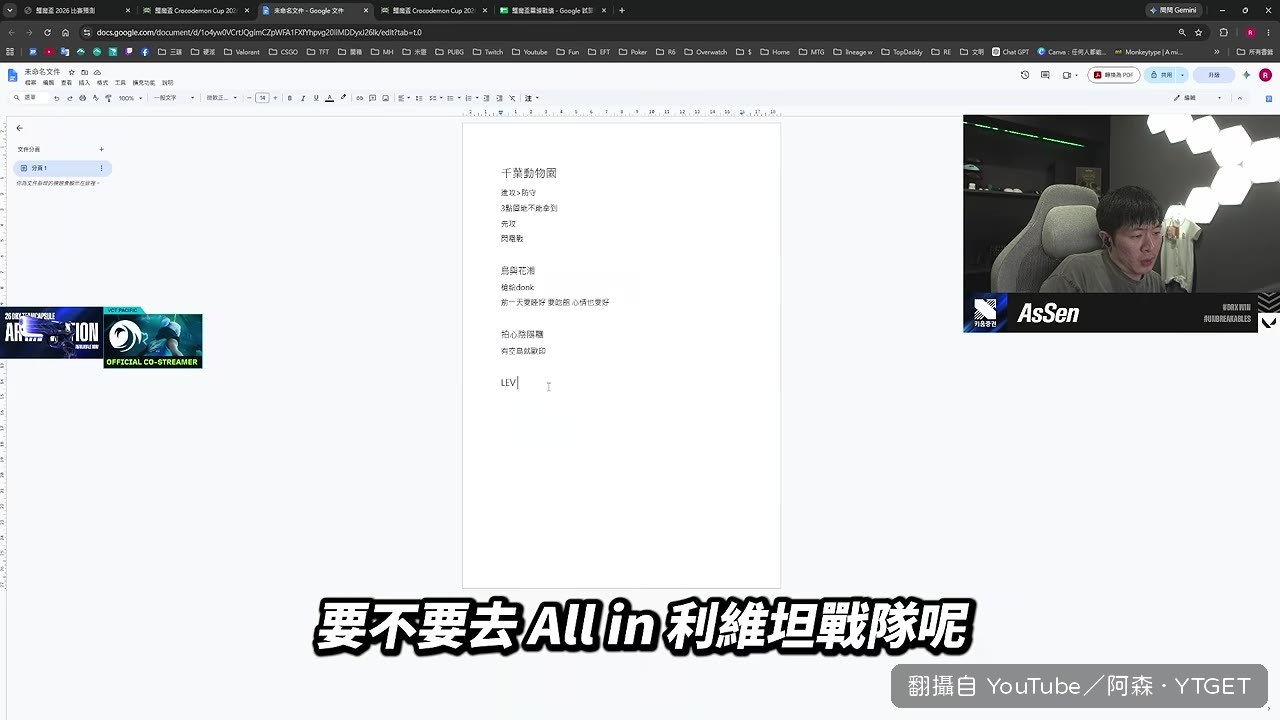Image resolution: width=1280 pixels, height=720 pixels.
Task: Click the 問問 Gemini button in Chrome
Action: tap(1173, 10)
